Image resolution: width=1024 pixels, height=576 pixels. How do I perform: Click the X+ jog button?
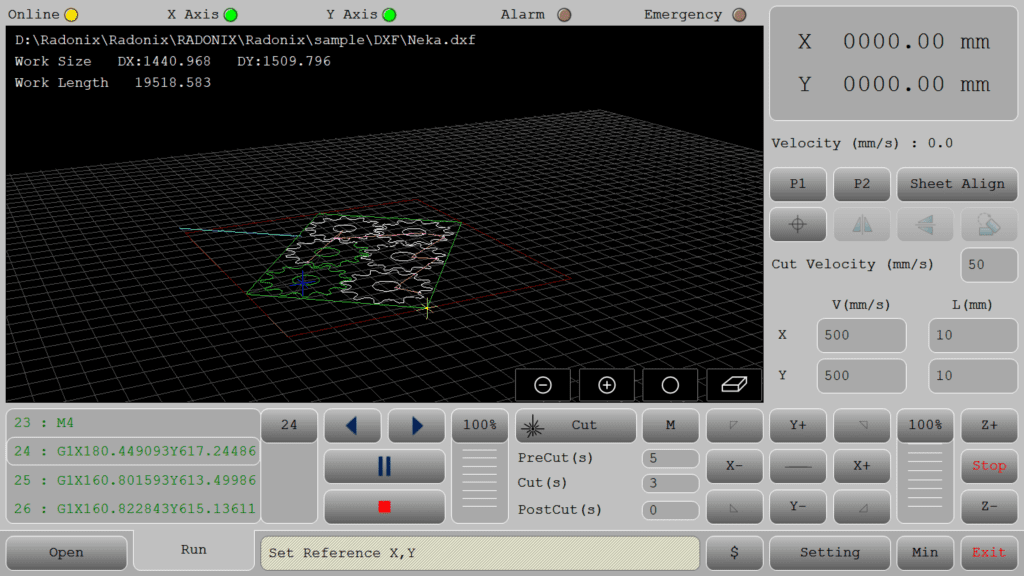tap(861, 466)
